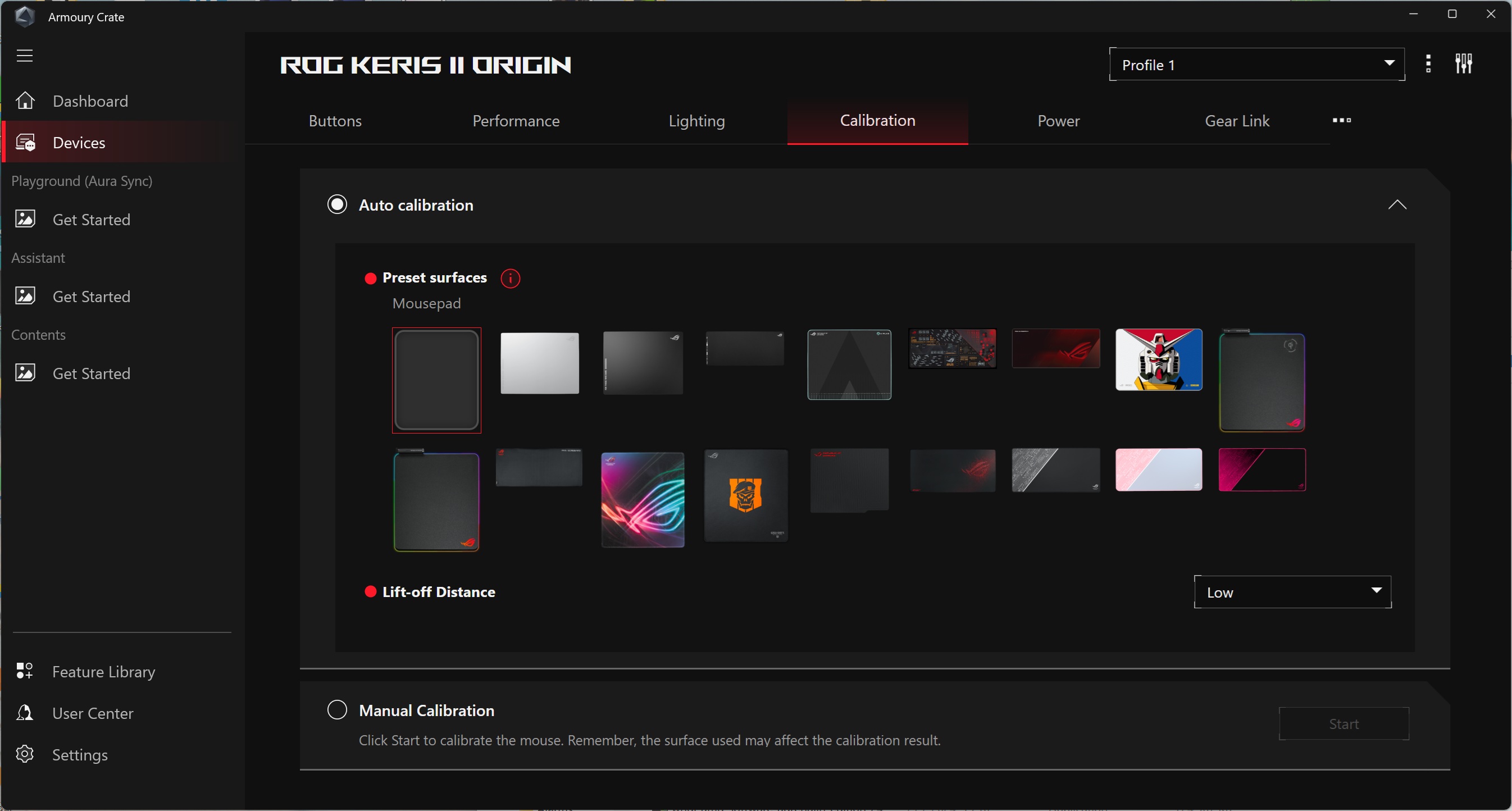
Task: Select the colorful neon ROG Strix mousepad
Action: [x=643, y=499]
